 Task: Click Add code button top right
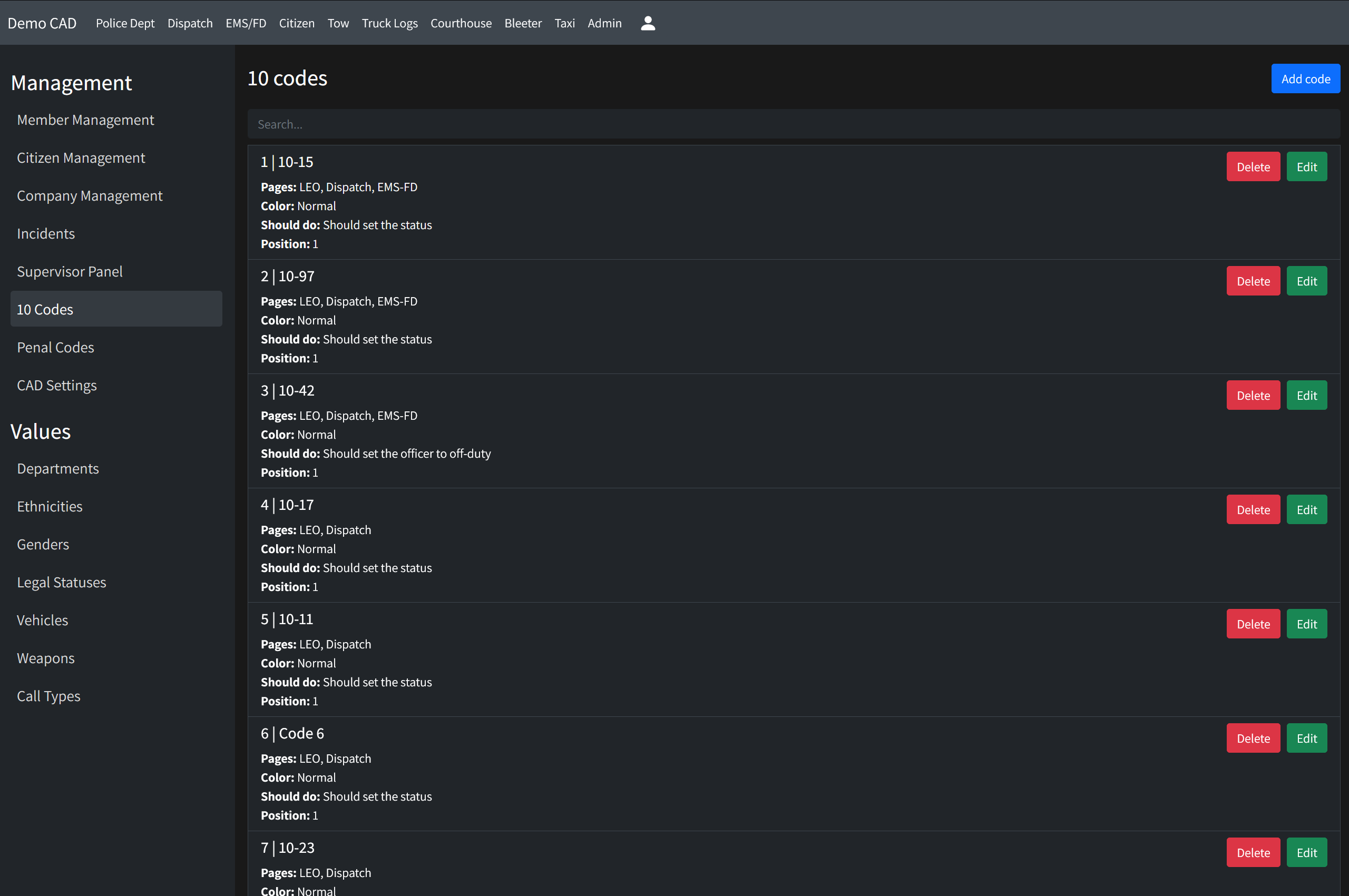(1305, 79)
